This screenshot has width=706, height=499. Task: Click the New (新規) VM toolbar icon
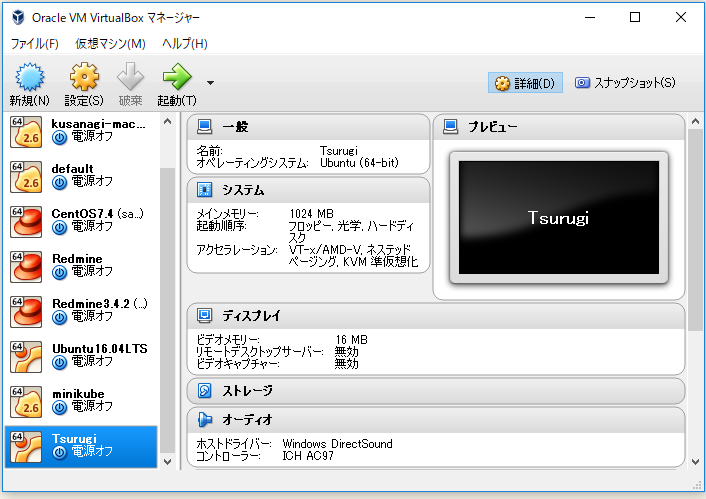[x=30, y=77]
